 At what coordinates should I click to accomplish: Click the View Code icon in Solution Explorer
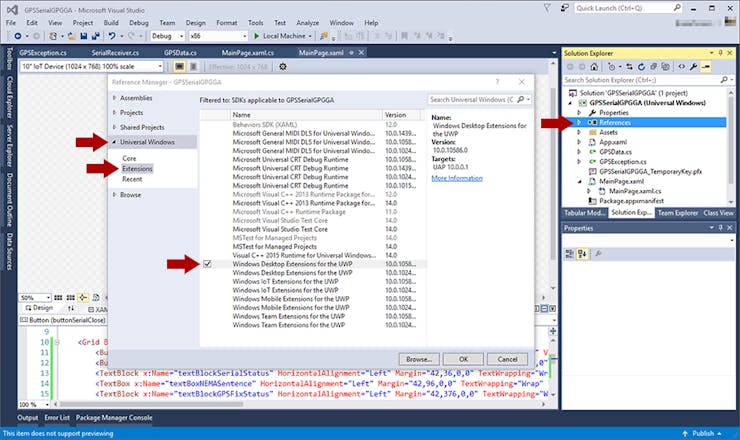click(681, 67)
